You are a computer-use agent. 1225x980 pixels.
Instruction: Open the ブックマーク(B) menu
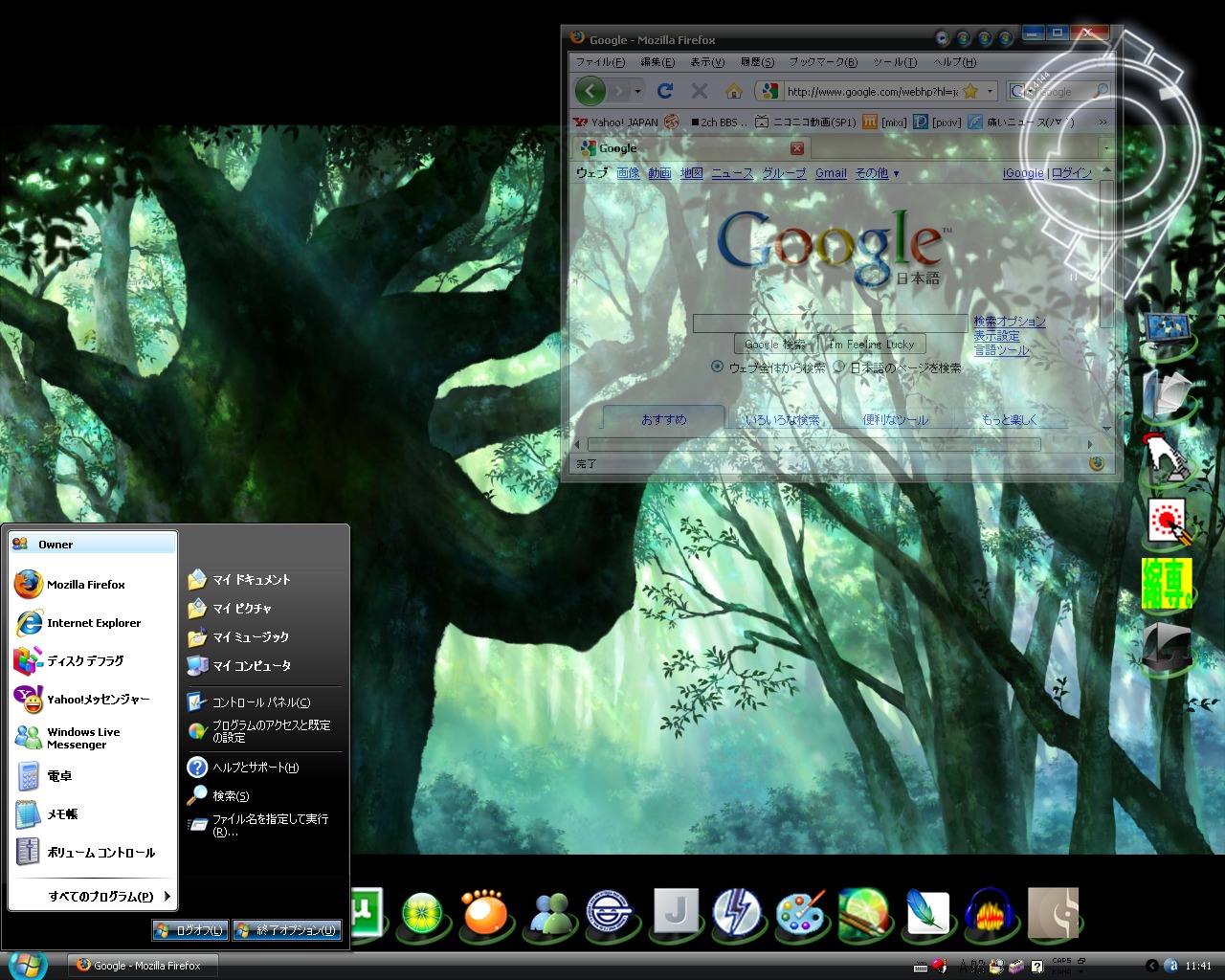[x=823, y=62]
